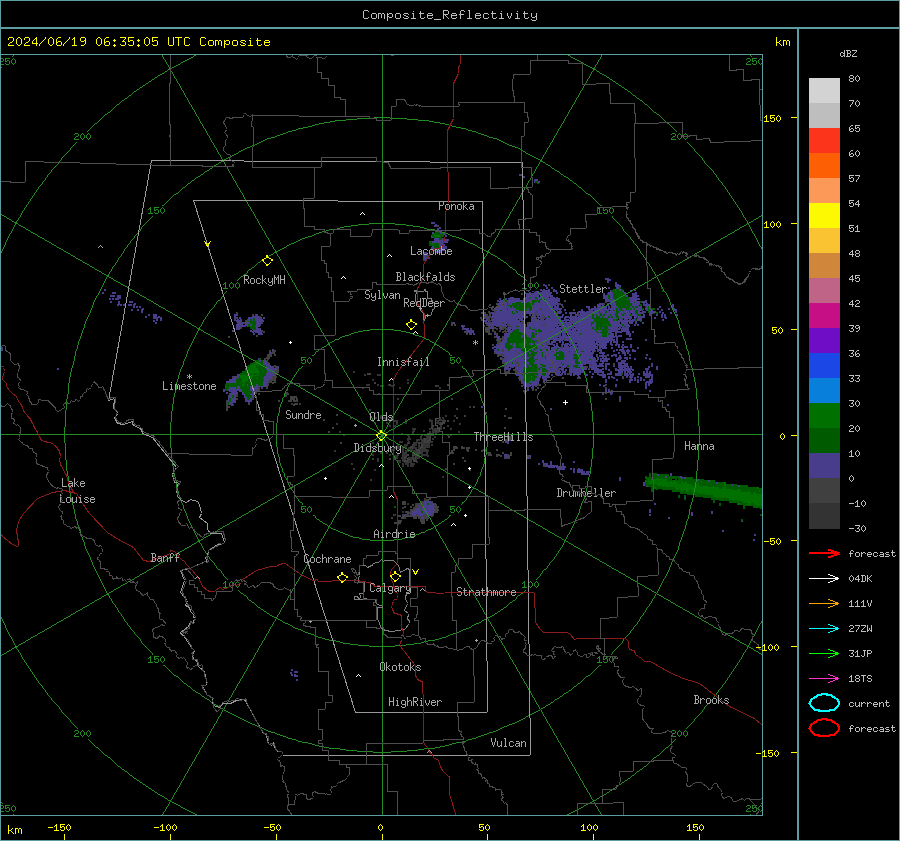Click the white 04DK arrow icon

pyautogui.click(x=824, y=579)
